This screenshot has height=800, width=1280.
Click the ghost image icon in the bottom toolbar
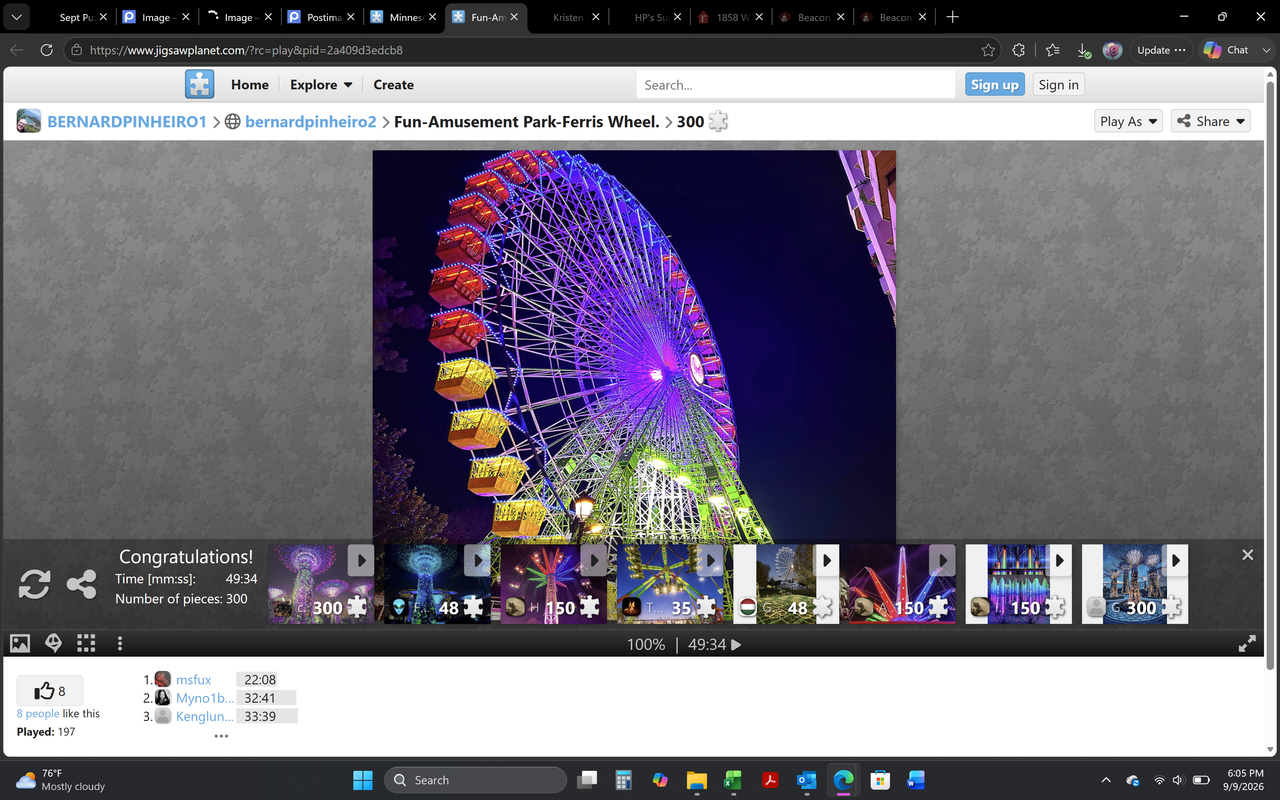[54, 643]
